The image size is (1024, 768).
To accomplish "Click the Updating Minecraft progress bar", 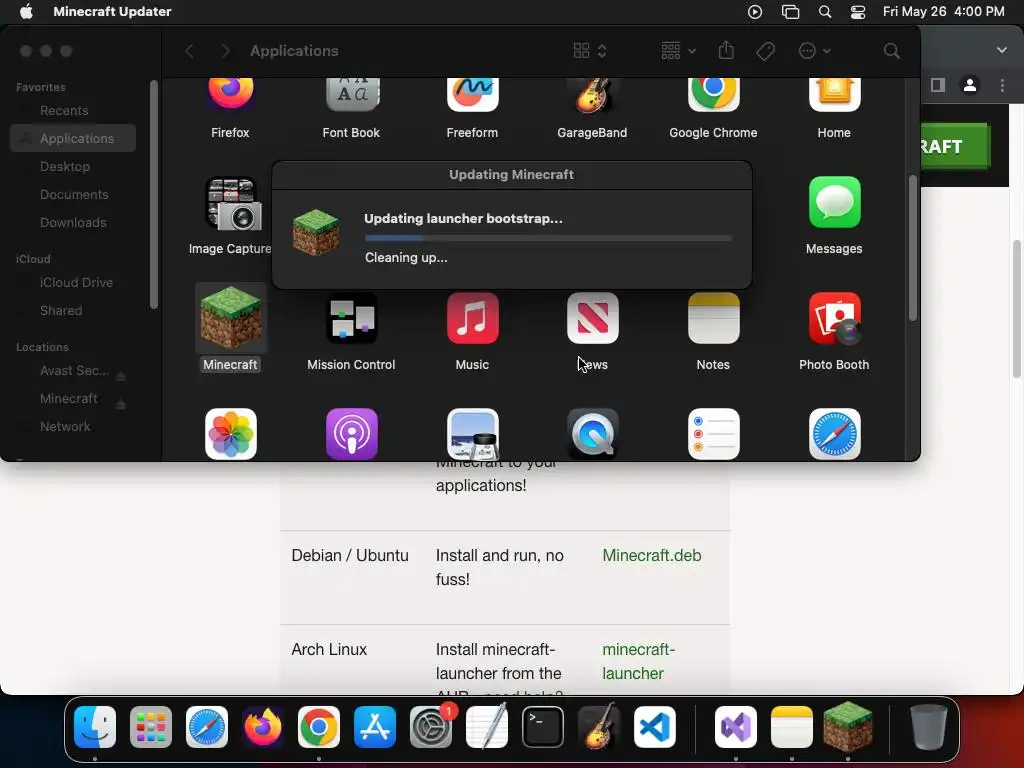I will pos(549,238).
